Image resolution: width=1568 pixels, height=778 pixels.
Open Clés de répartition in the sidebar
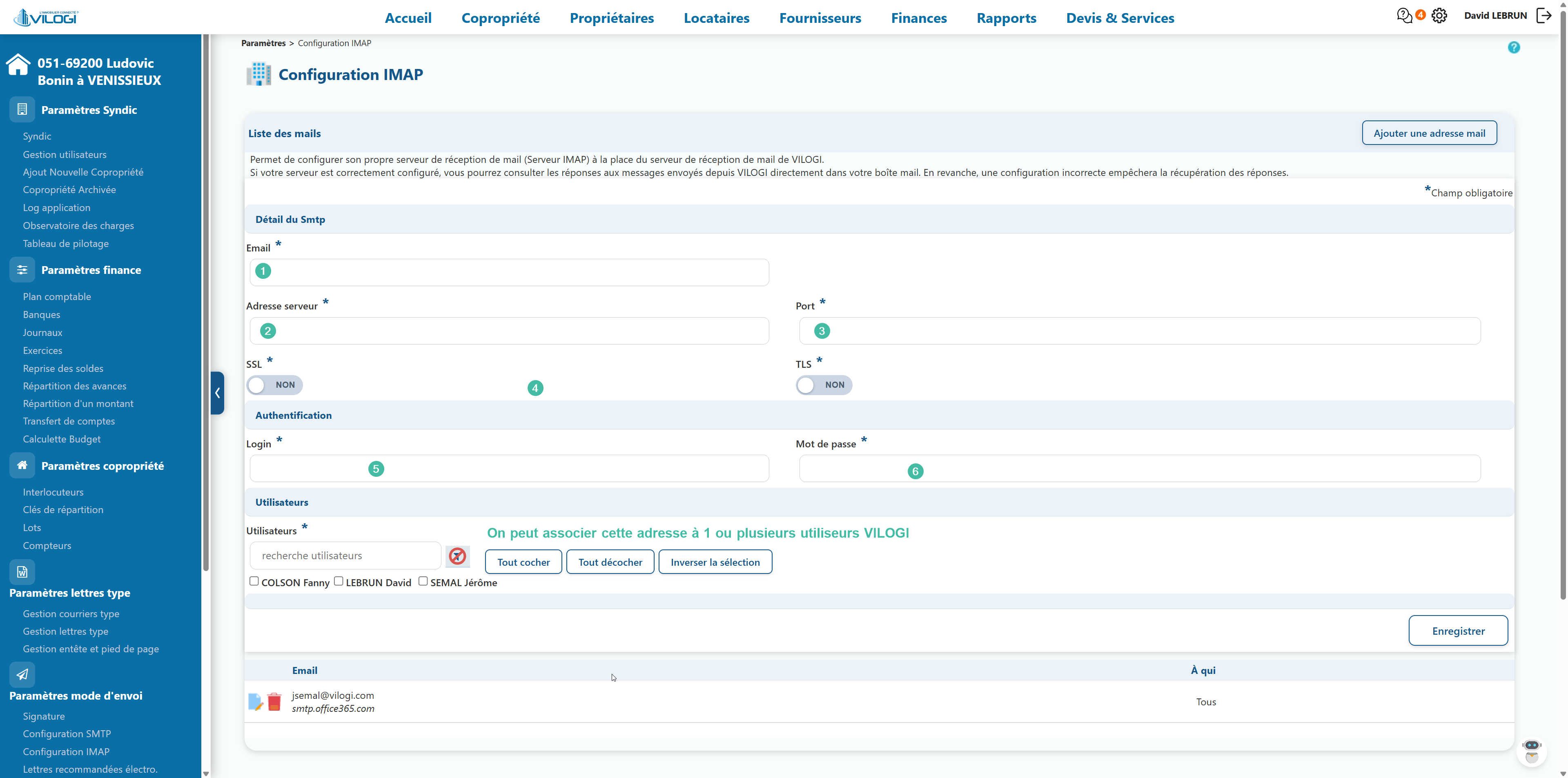point(63,510)
